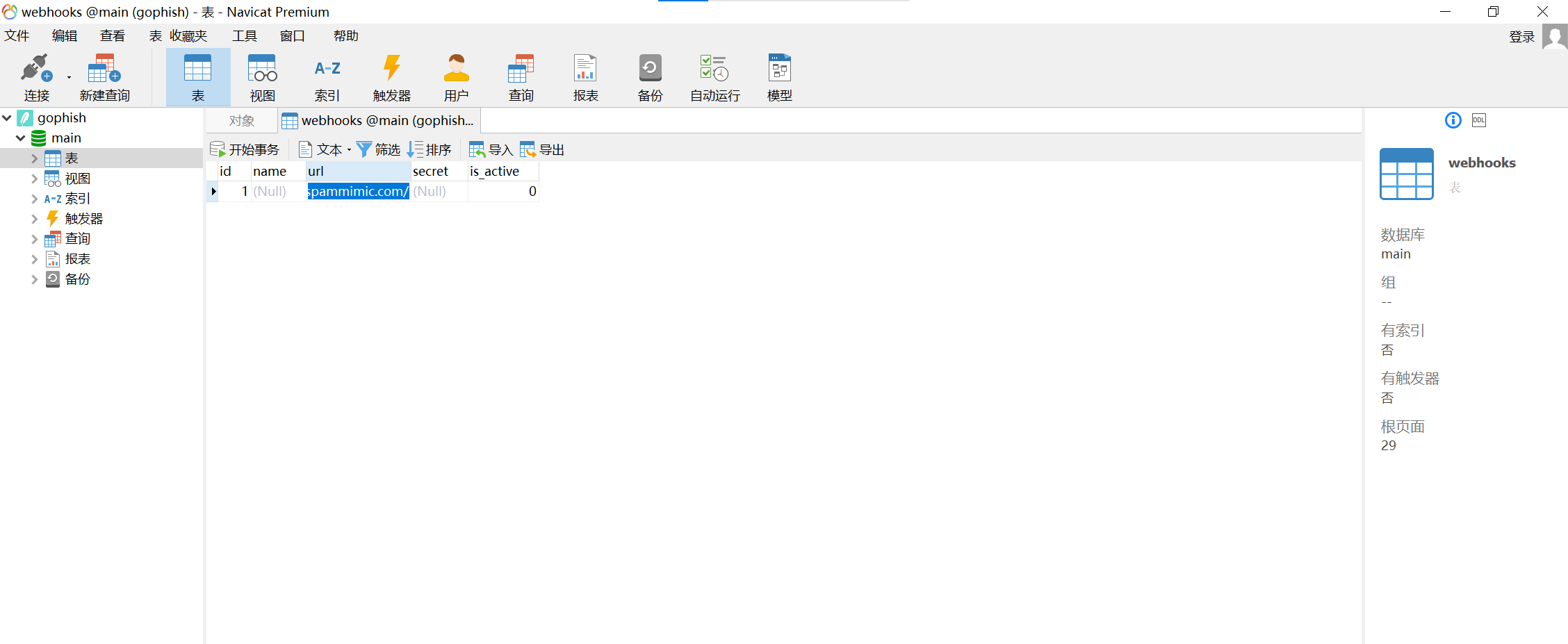Select the name cell showing (Null)
This screenshot has width=1568, height=644.
pos(279,192)
